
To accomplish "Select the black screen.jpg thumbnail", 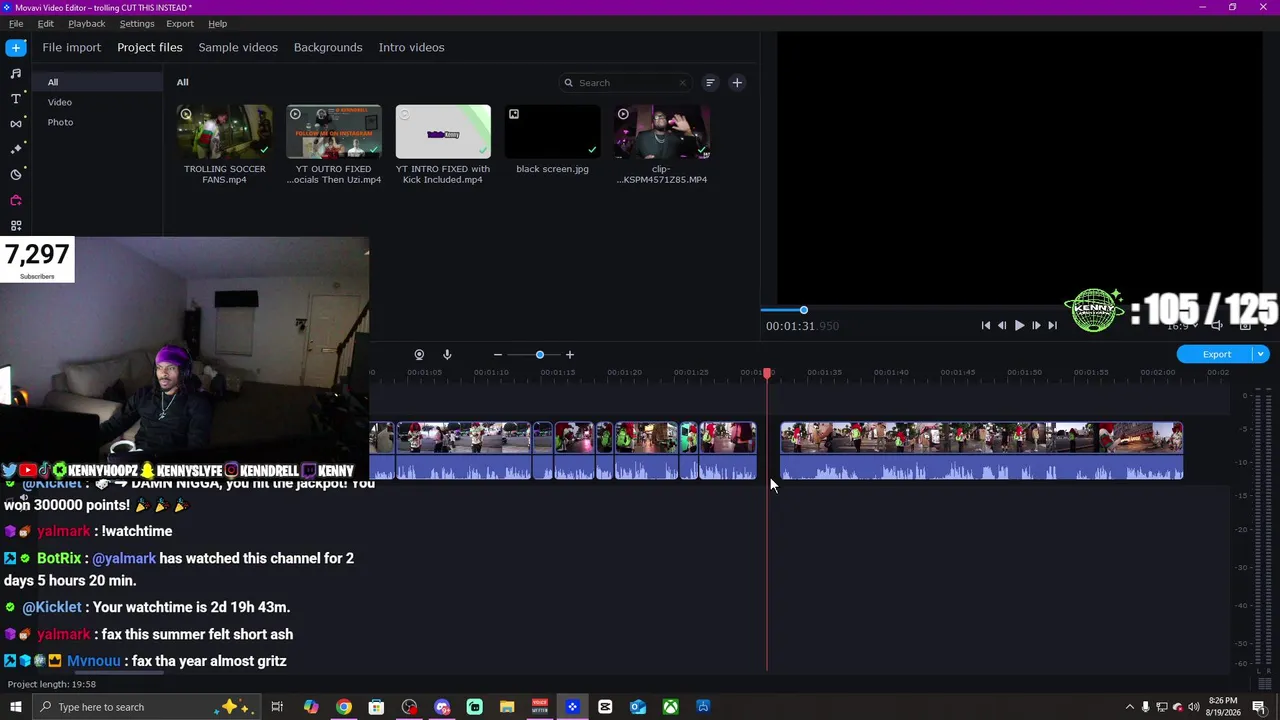I will tap(552, 132).
